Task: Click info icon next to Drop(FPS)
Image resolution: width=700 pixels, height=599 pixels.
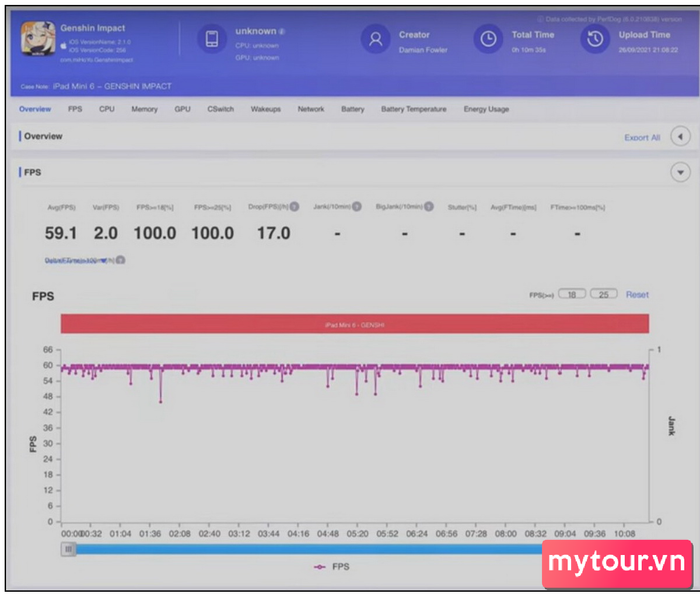Action: 296,206
